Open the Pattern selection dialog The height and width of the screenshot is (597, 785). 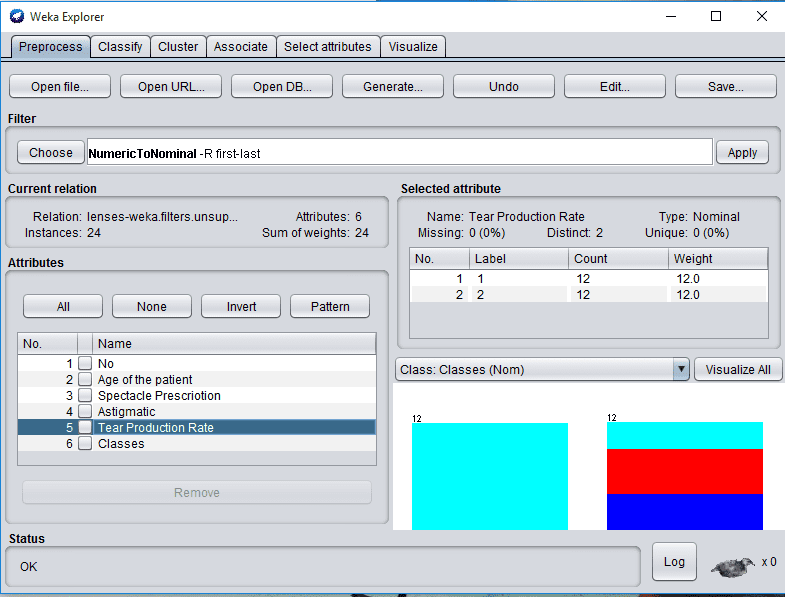click(x=330, y=306)
